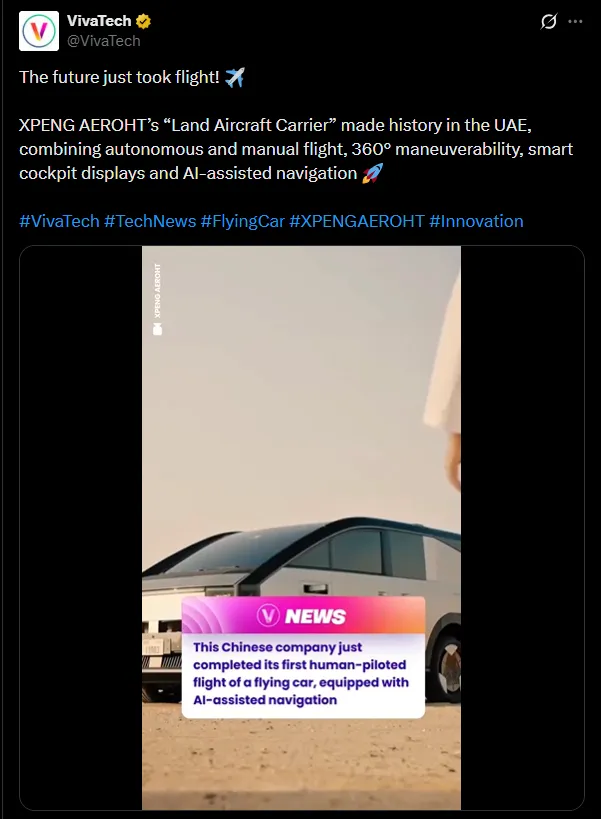The image size is (601, 819).
Task: Click the rocket emoji after 'navigation'
Action: [x=372, y=173]
